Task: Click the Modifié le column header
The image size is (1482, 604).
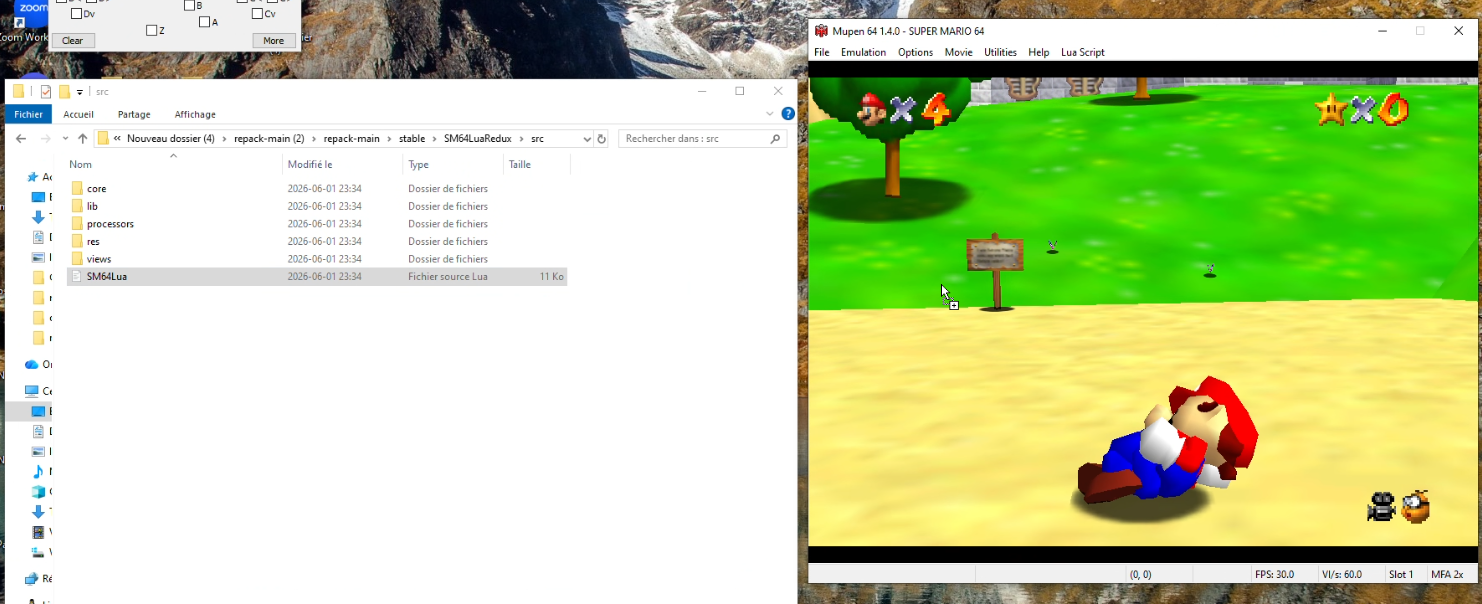Action: pos(342,164)
